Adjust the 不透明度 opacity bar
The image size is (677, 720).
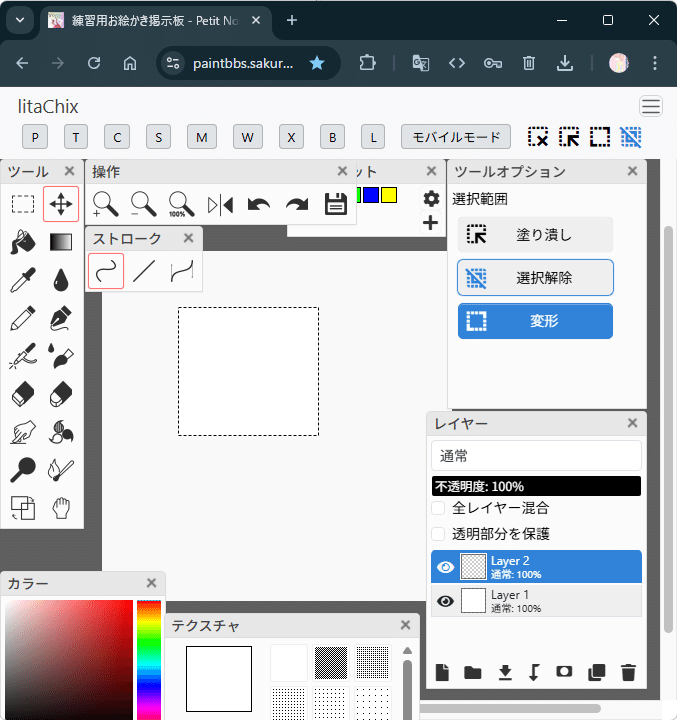[x=536, y=486]
